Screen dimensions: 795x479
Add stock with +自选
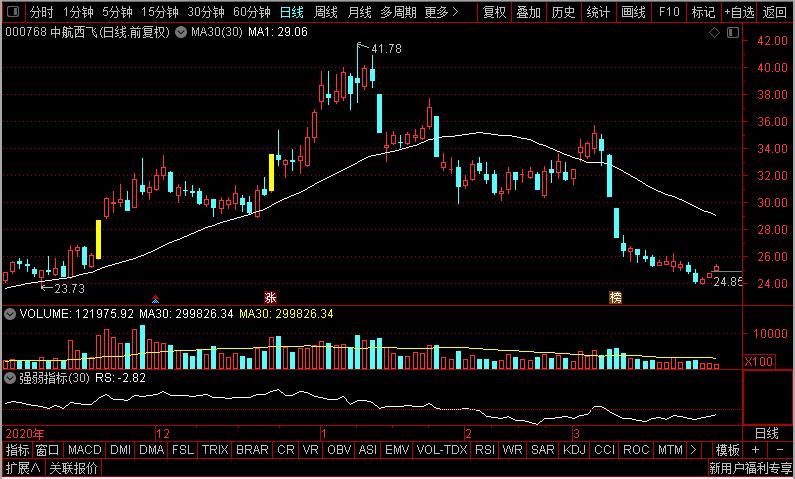click(740, 12)
